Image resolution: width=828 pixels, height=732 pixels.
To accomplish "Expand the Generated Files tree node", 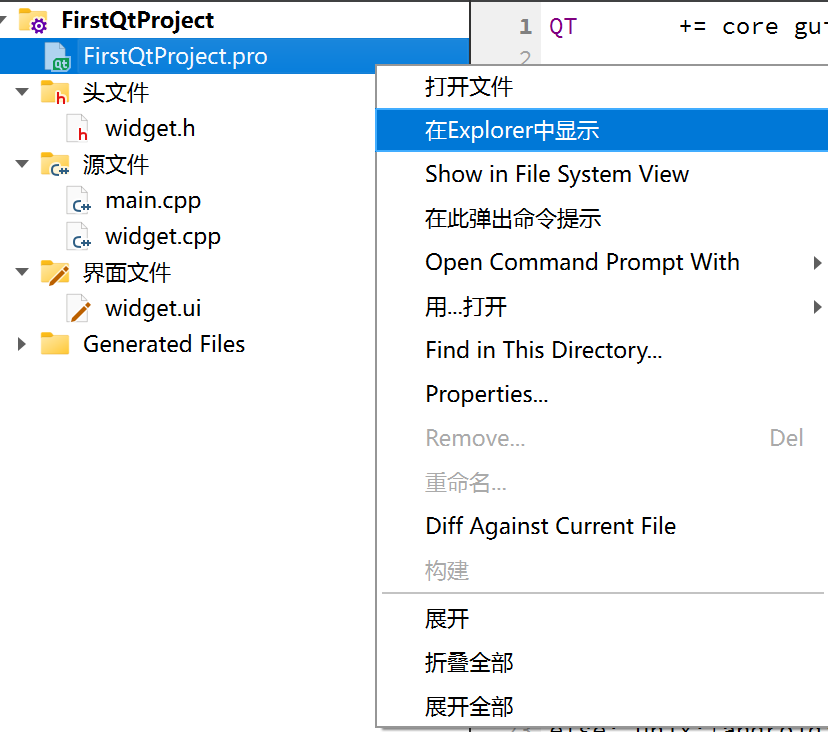I will click(x=20, y=344).
